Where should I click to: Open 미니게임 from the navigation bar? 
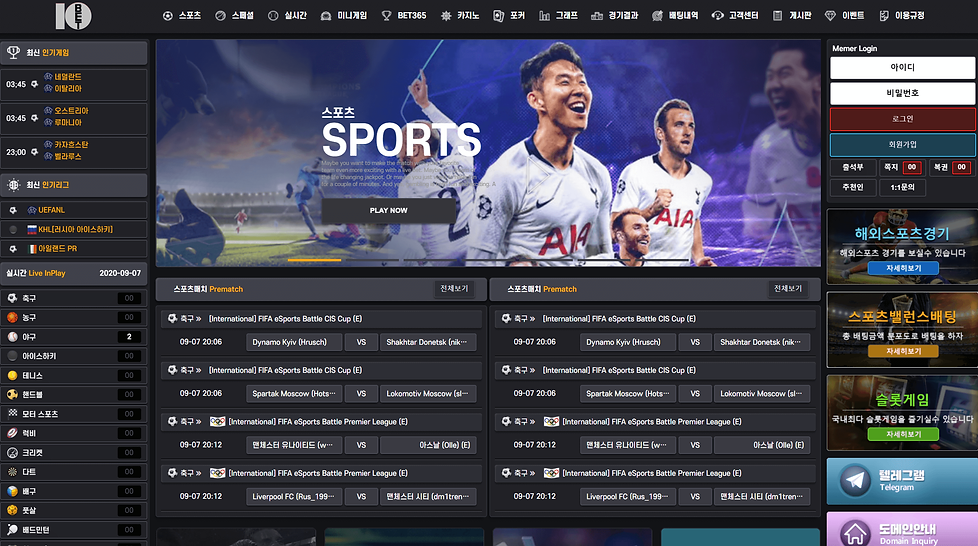(344, 16)
